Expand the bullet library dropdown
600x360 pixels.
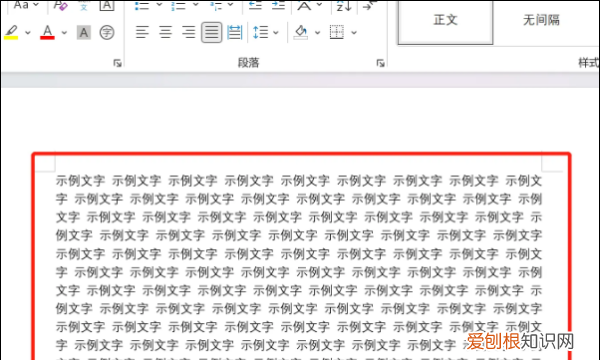click(159, 5)
